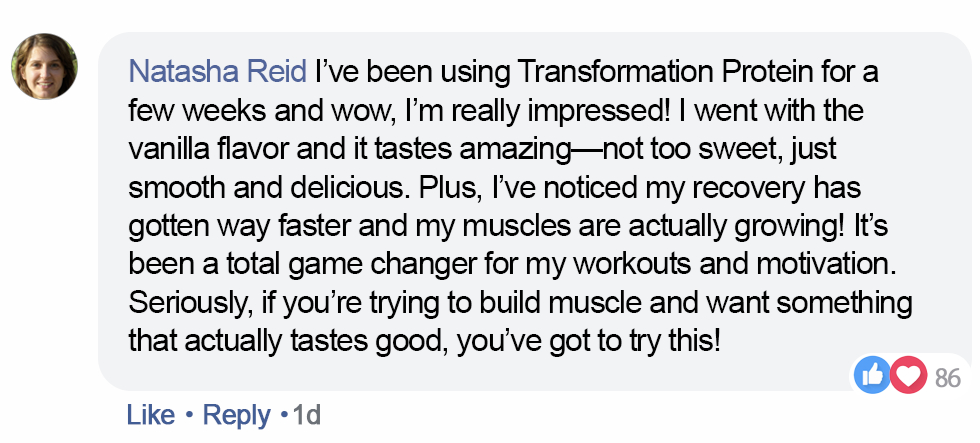View the 86 reactions count

pyautogui.click(x=947, y=378)
